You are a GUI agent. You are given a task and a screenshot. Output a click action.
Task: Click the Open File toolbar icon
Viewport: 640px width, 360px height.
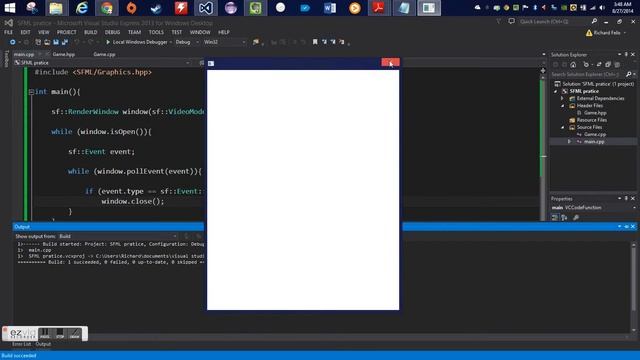(47, 42)
